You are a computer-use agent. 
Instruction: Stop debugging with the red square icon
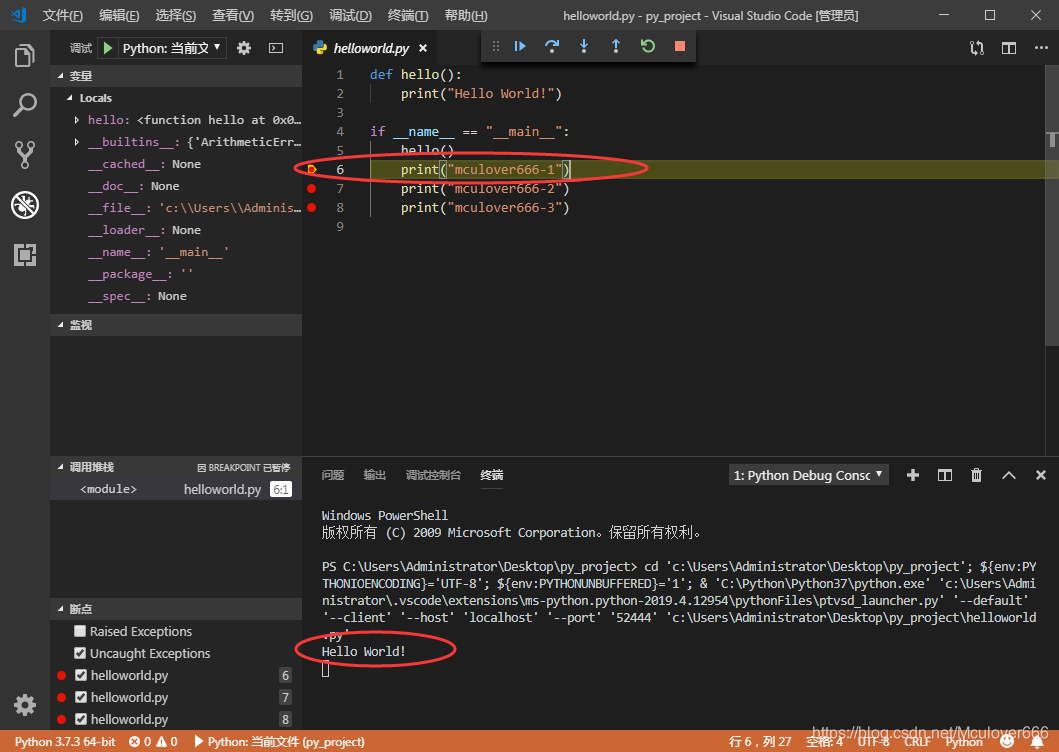[x=678, y=46]
